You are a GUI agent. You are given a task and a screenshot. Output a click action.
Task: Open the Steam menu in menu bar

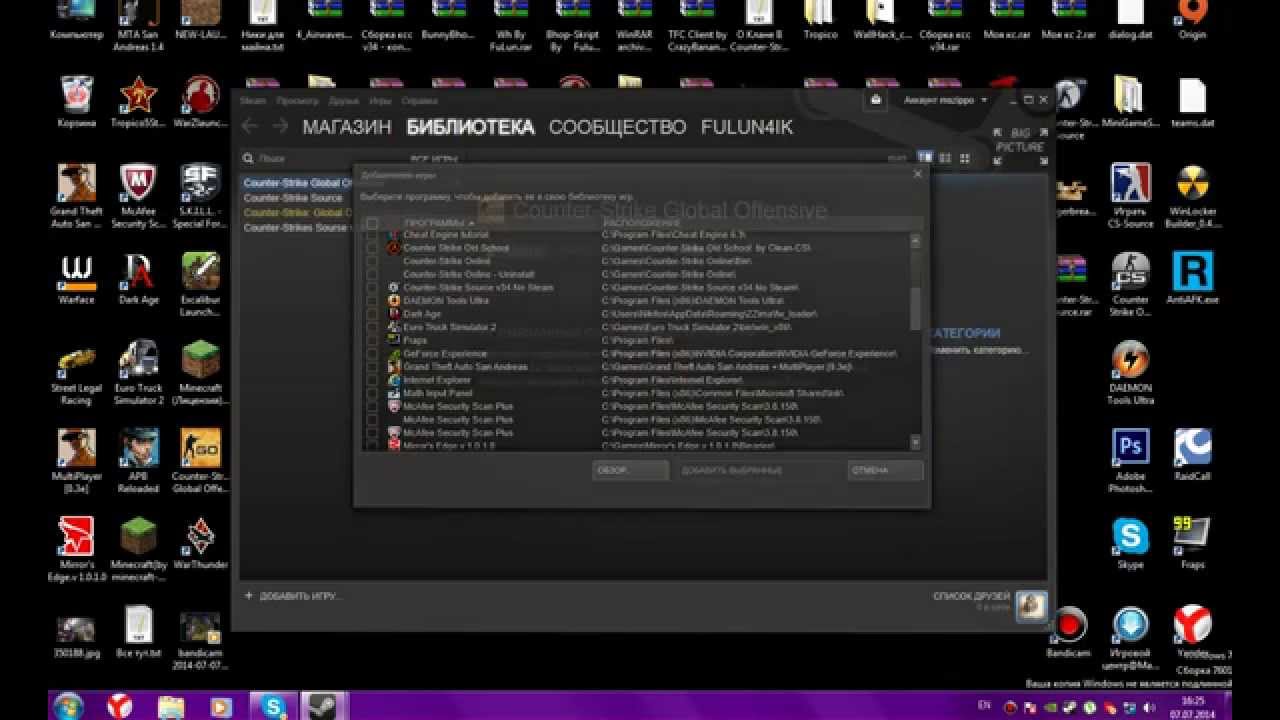click(x=254, y=101)
